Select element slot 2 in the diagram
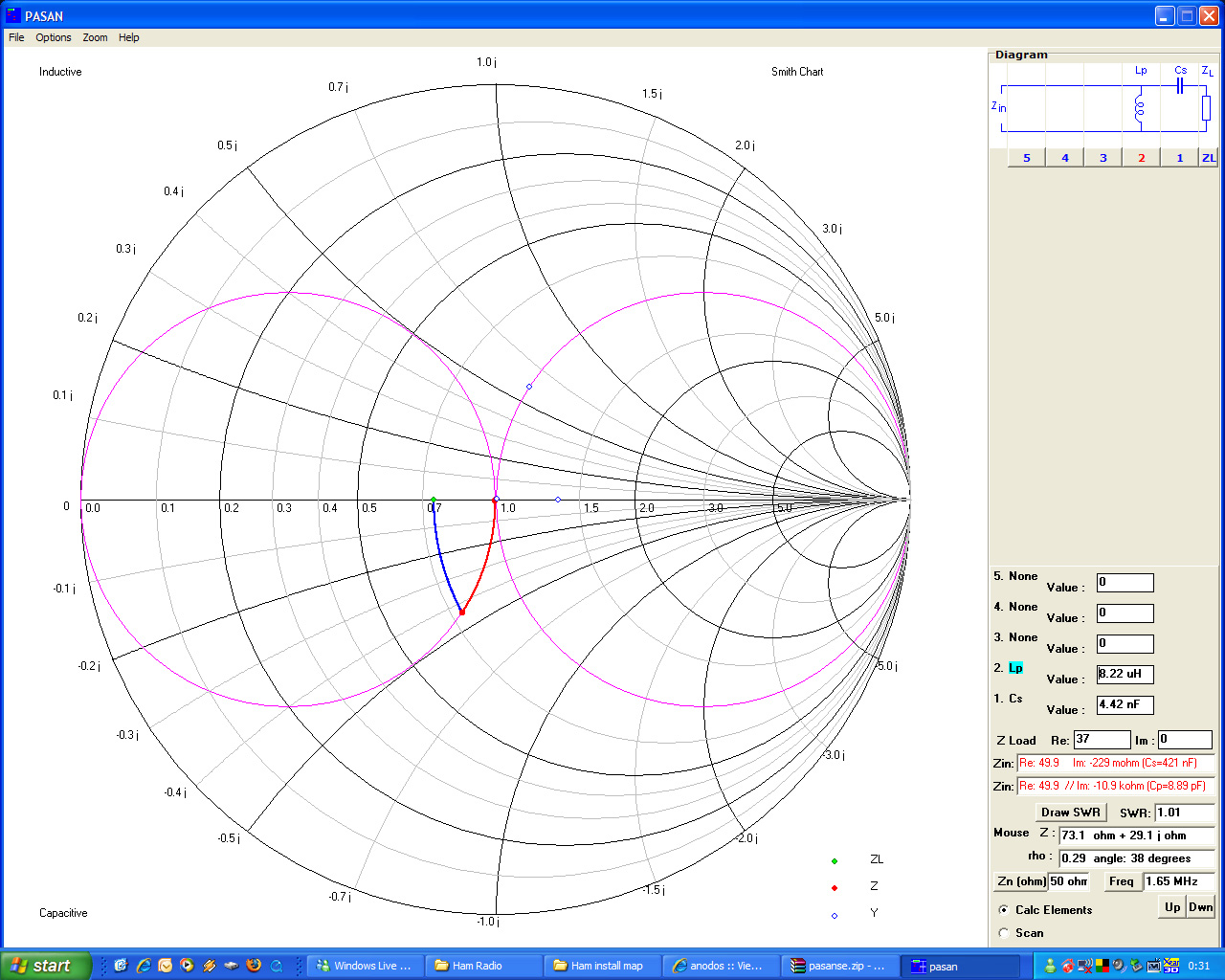This screenshot has height=980, width=1225. (1141, 158)
